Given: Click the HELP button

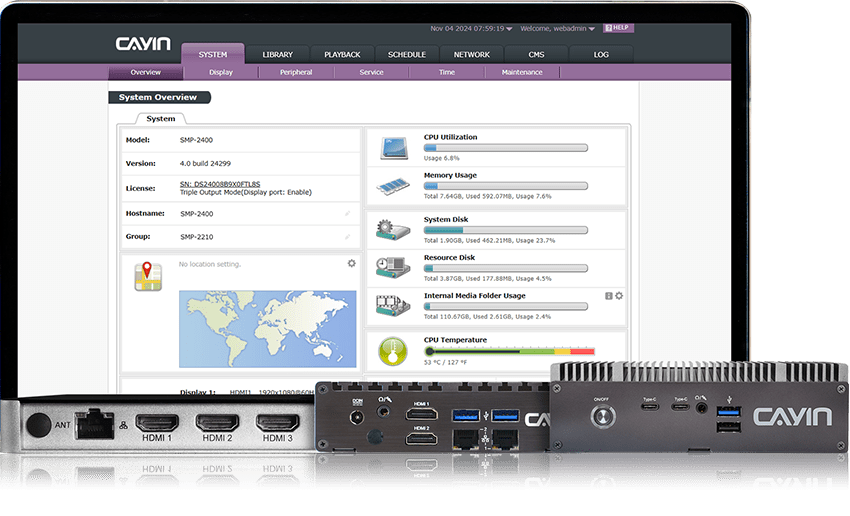Looking at the screenshot, I should click(619, 28).
